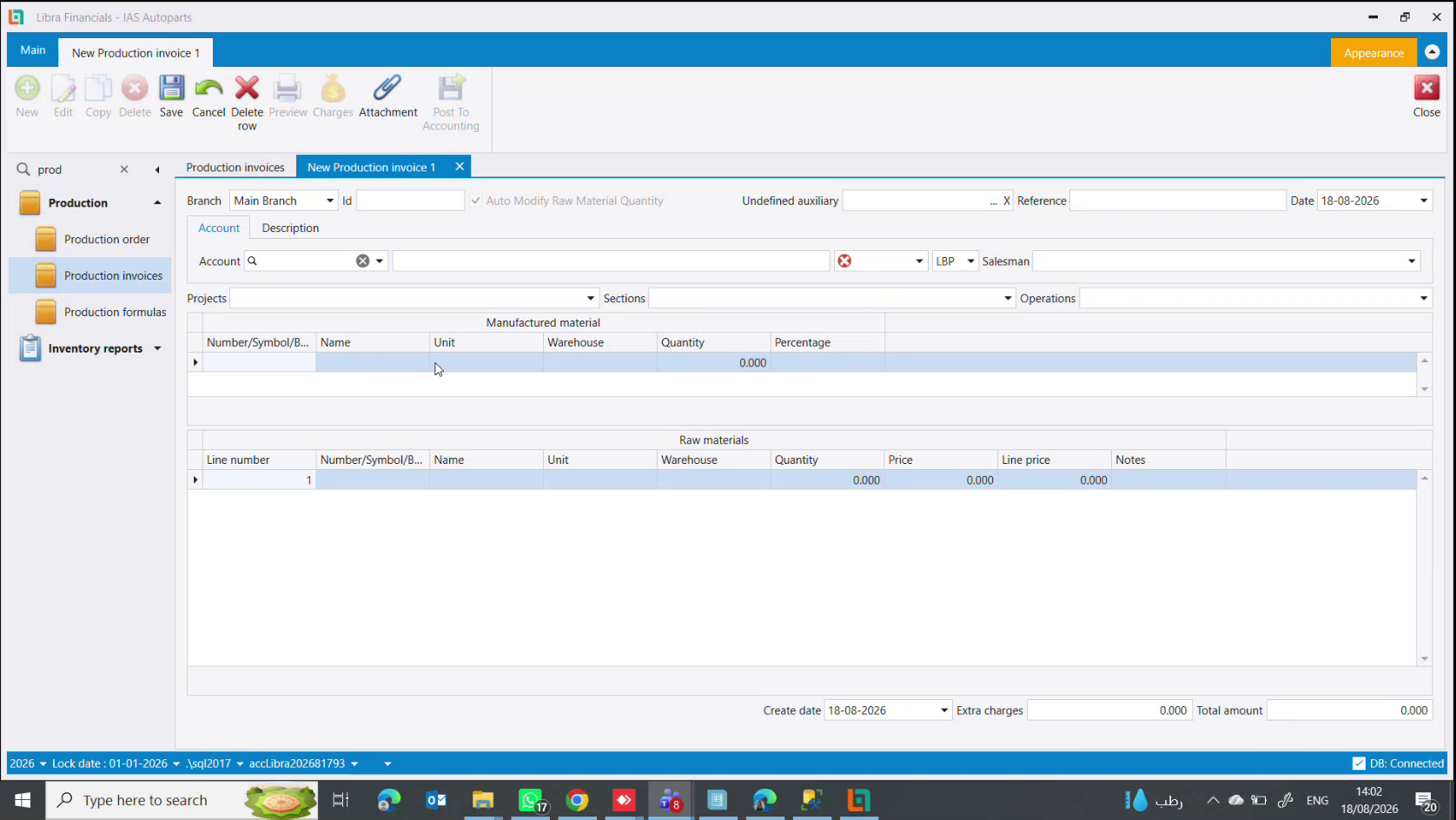Expand the Salesman dropdown
1456x820 pixels.
point(1412,261)
